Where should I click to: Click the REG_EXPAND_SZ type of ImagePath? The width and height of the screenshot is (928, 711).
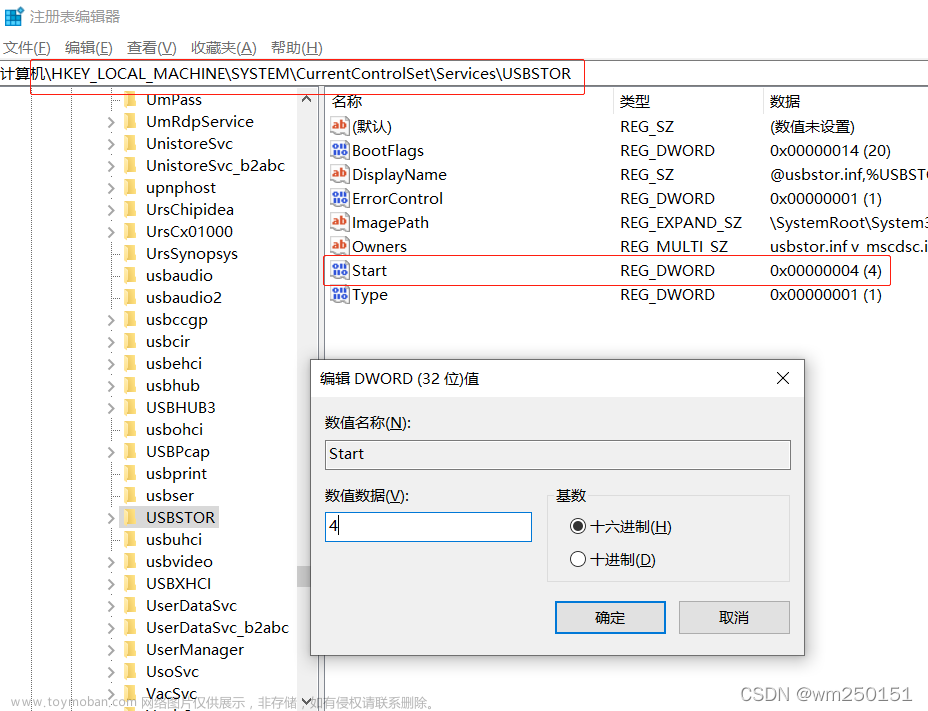681,223
